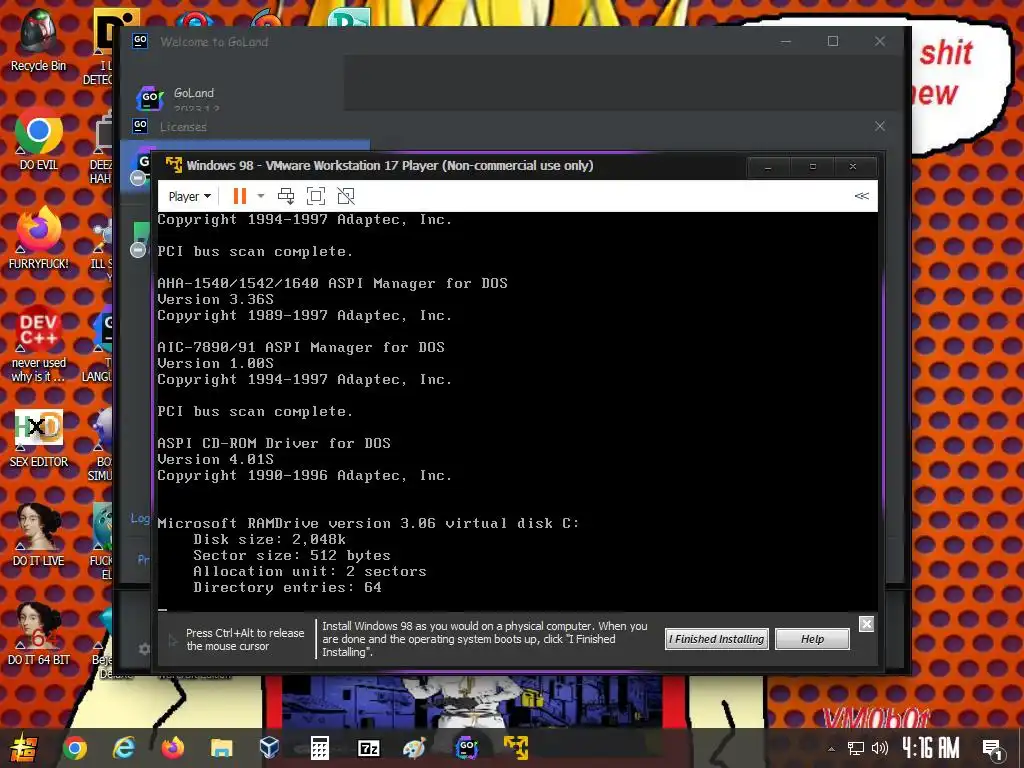Open Paint from the taskbar

(415, 748)
